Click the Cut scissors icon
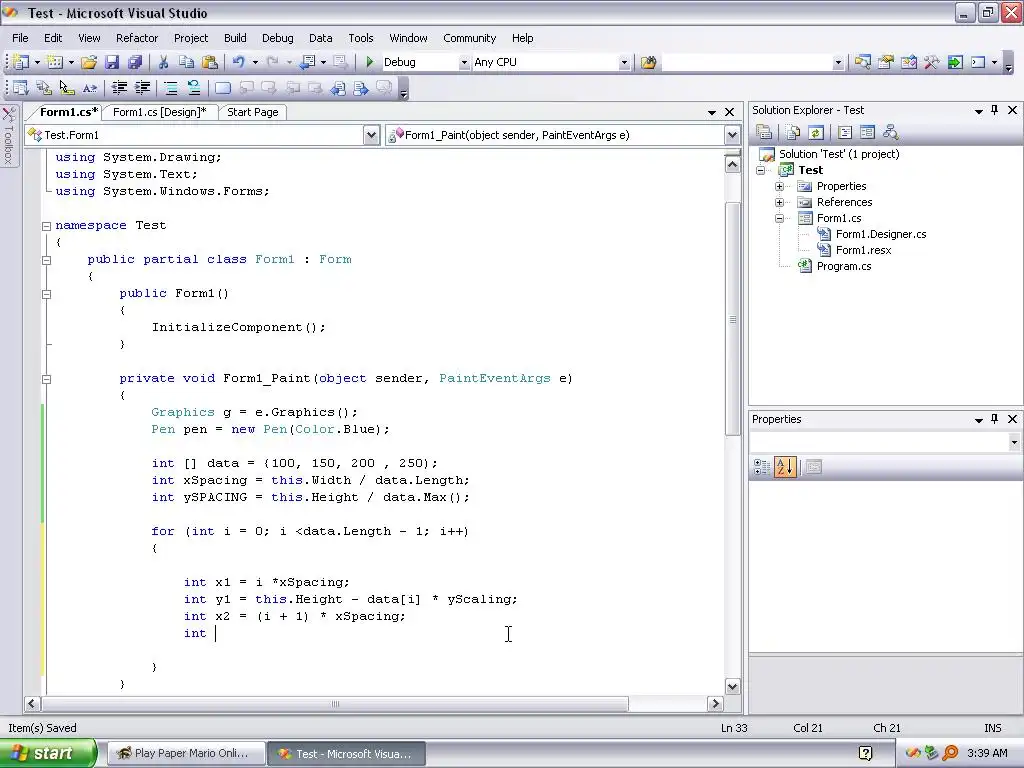1024x768 pixels. pyautogui.click(x=163, y=62)
